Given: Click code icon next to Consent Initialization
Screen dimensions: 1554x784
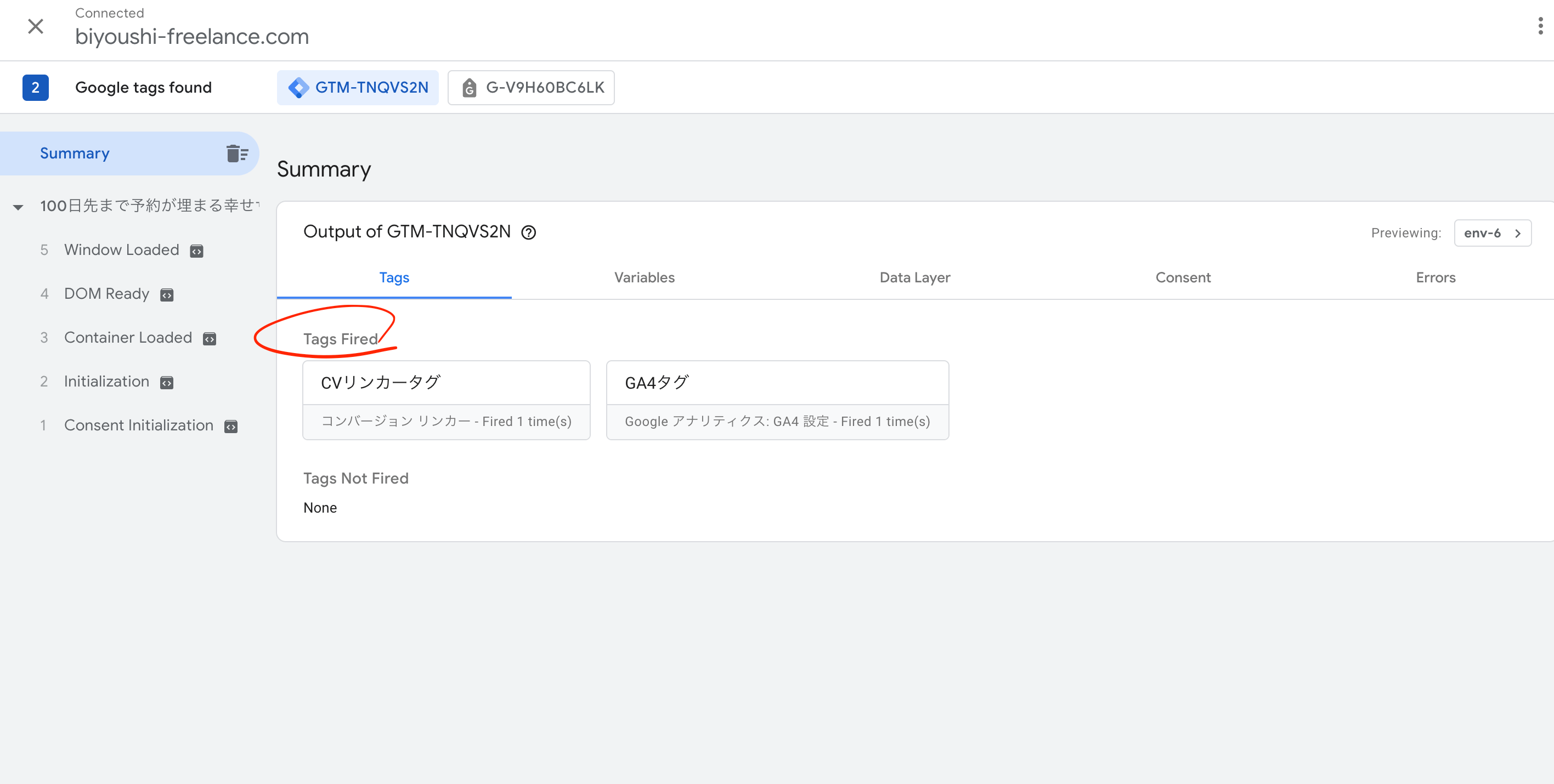Looking at the screenshot, I should tap(231, 427).
